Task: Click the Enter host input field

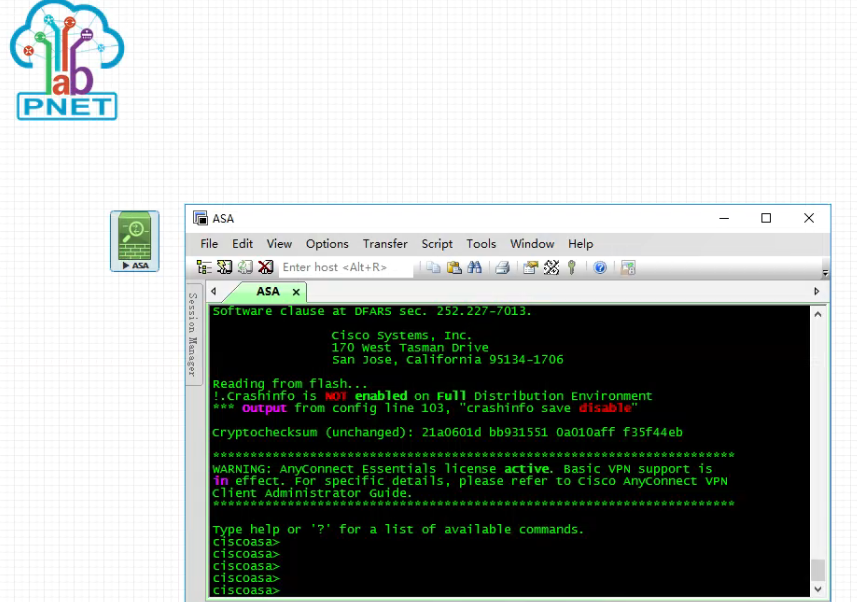Action: coord(347,267)
